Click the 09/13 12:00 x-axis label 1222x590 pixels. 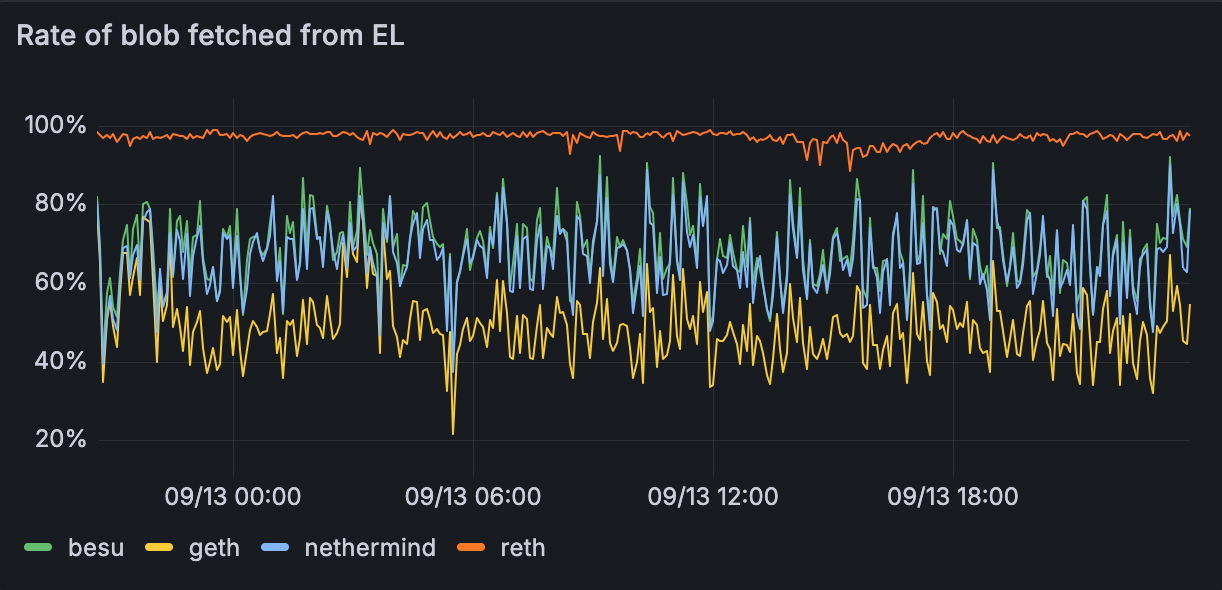[x=713, y=496]
